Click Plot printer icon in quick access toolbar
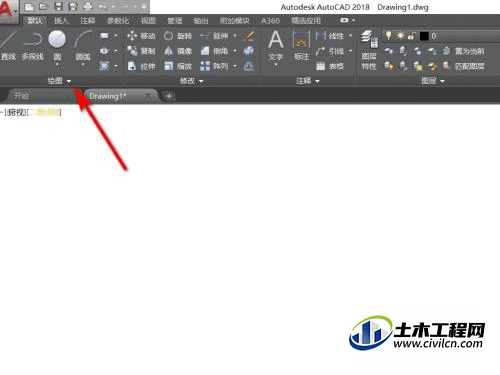500x375 pixels. (88, 7)
